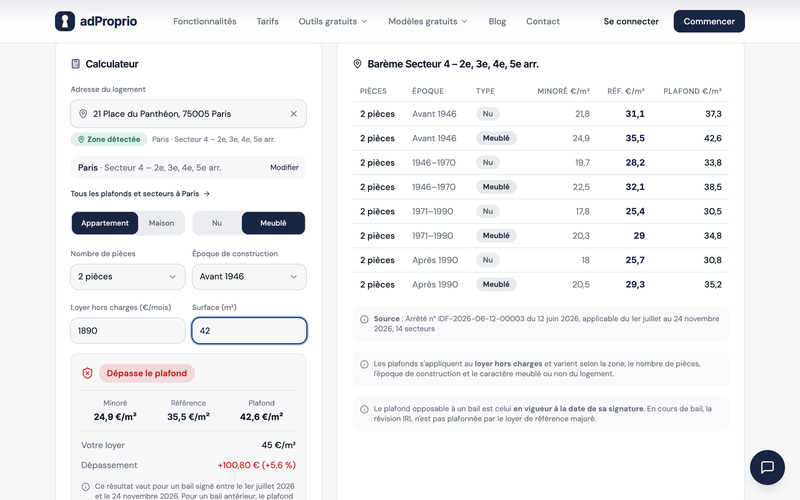This screenshot has height=500, width=800.
Task: Click the red shield icon near Dépasse le plafond
Action: [87, 373]
